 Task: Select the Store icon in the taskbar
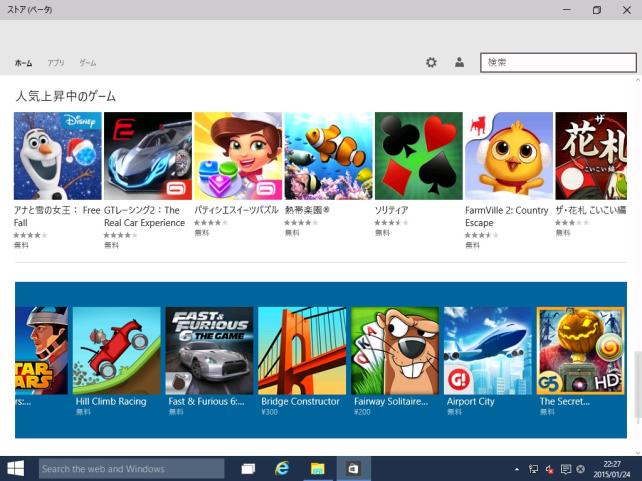coord(353,469)
